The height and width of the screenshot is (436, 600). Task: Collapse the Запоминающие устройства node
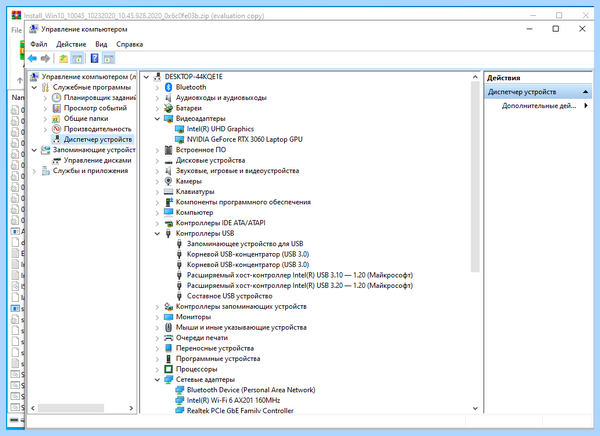pos(34,150)
